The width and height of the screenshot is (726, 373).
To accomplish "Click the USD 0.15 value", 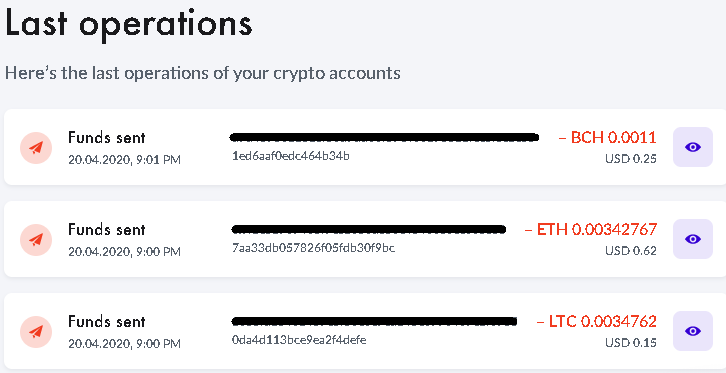I will click(631, 343).
